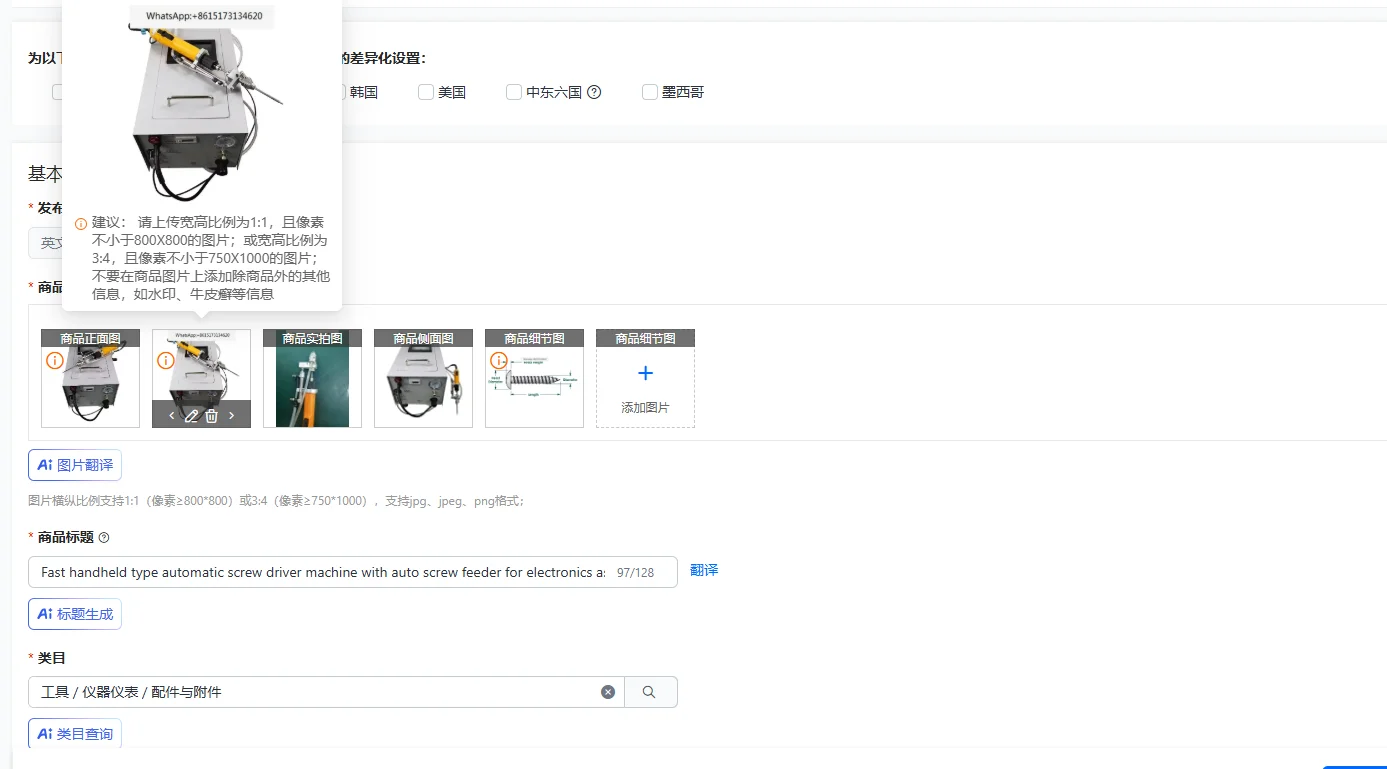Open the help icon next to 中东六国
The height and width of the screenshot is (769, 1387).
(594, 92)
